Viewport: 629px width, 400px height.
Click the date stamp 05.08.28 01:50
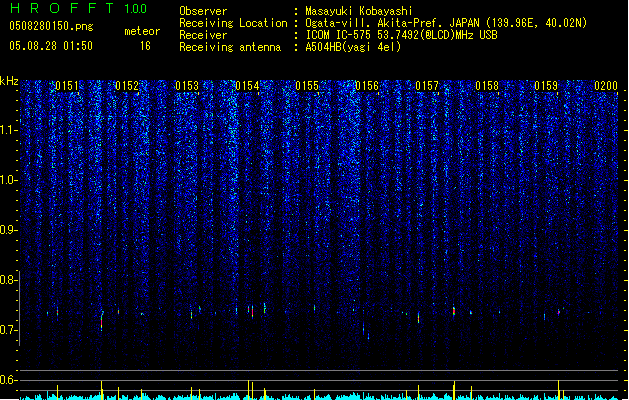click(x=51, y=46)
